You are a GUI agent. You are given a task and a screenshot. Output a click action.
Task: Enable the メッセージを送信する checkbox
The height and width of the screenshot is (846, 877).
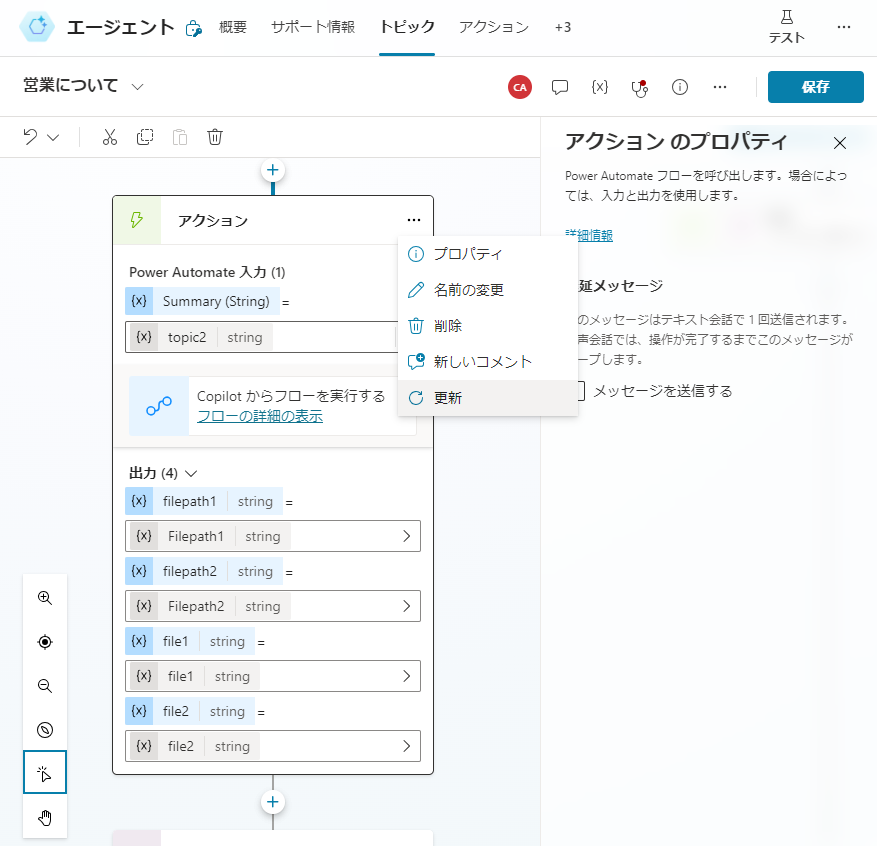578,391
